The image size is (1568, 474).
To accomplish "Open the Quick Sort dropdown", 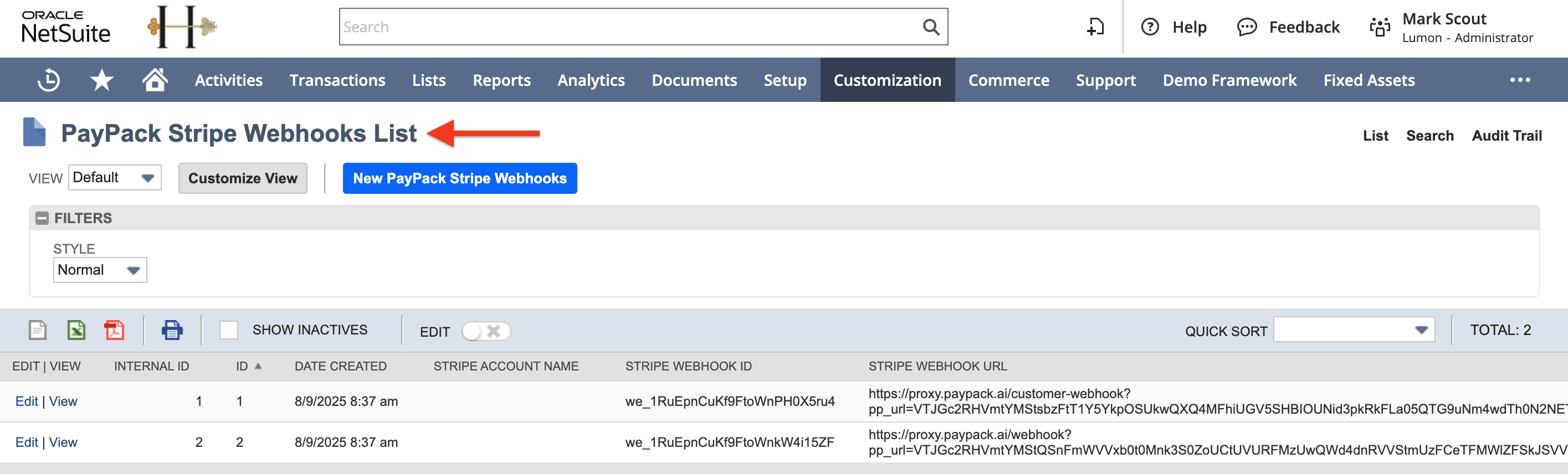I will pos(1354,330).
